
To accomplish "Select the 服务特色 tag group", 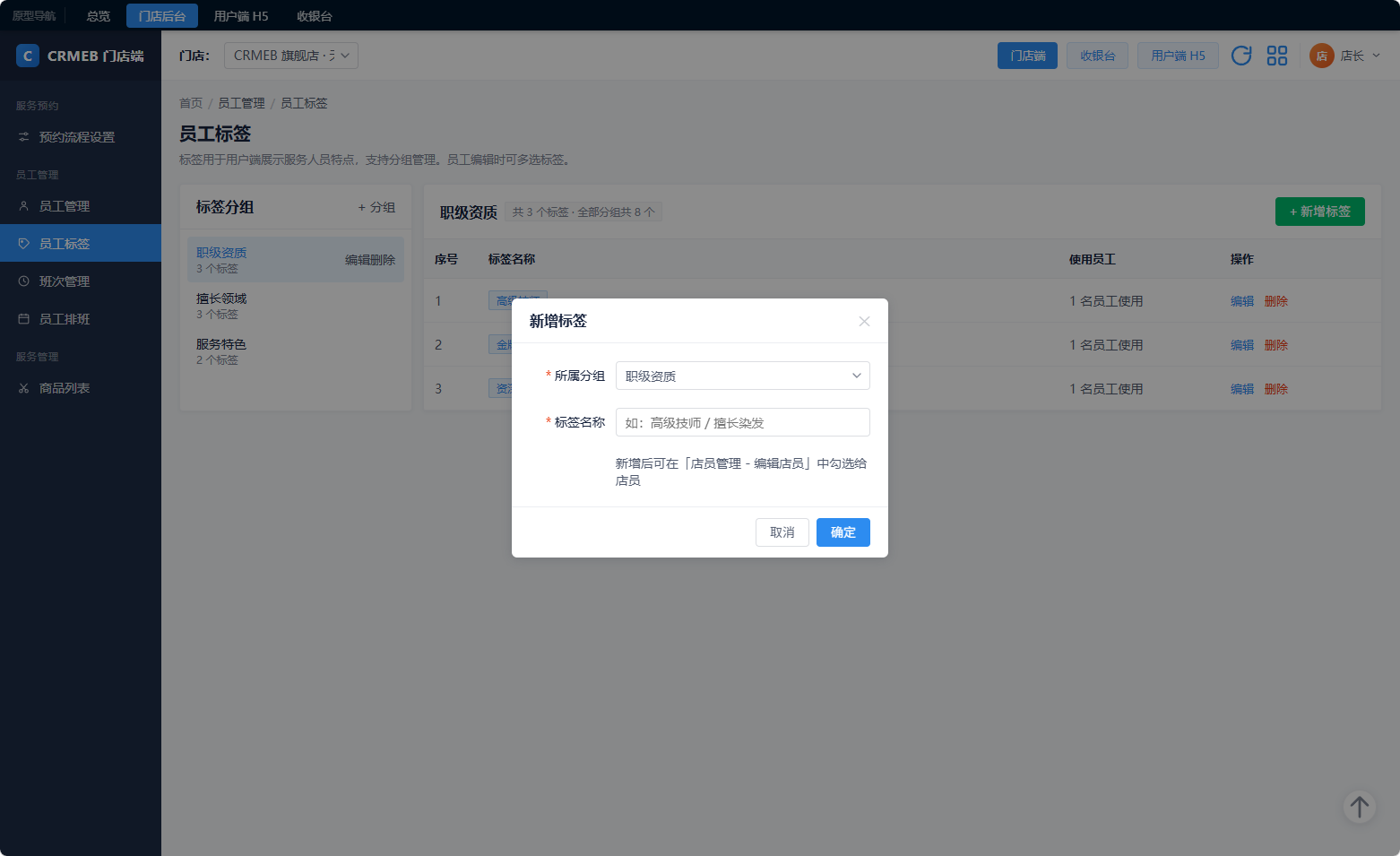I will (296, 351).
